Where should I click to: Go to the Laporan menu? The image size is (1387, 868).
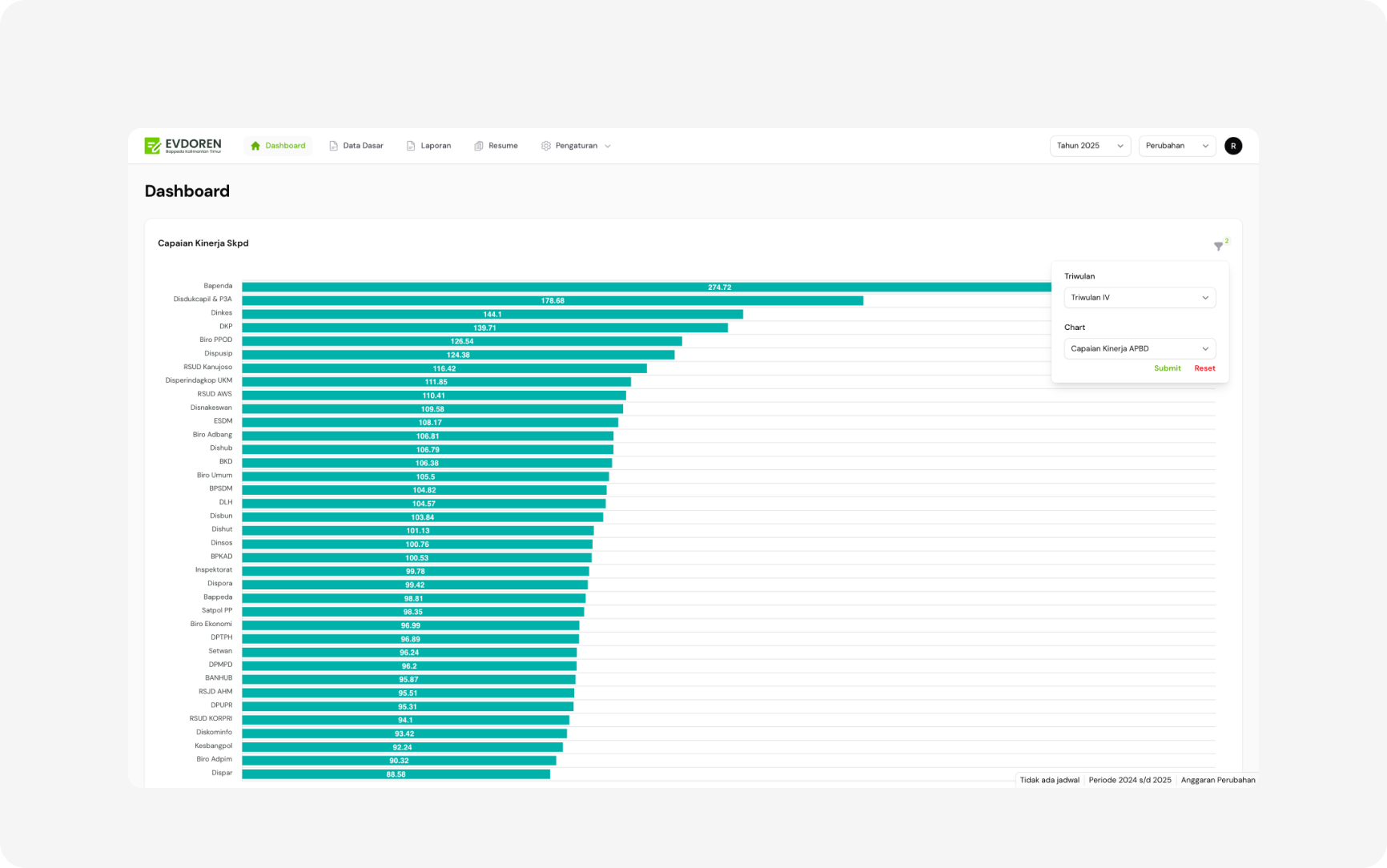(x=436, y=146)
